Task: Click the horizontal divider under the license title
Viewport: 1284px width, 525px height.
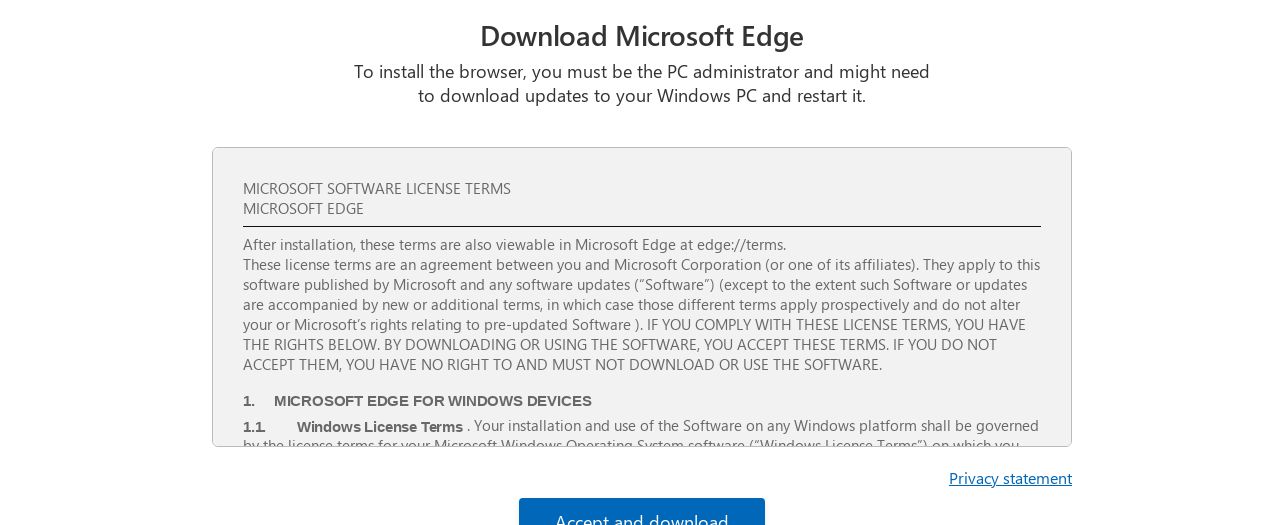Action: 642,227
